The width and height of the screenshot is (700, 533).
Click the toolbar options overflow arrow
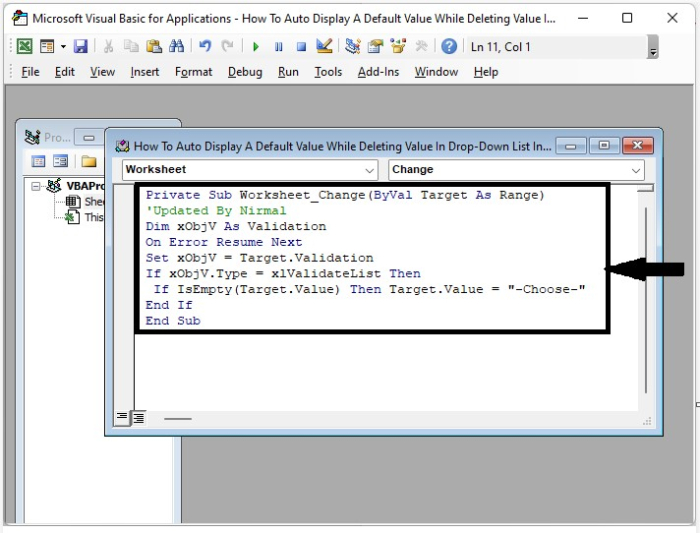point(653,47)
